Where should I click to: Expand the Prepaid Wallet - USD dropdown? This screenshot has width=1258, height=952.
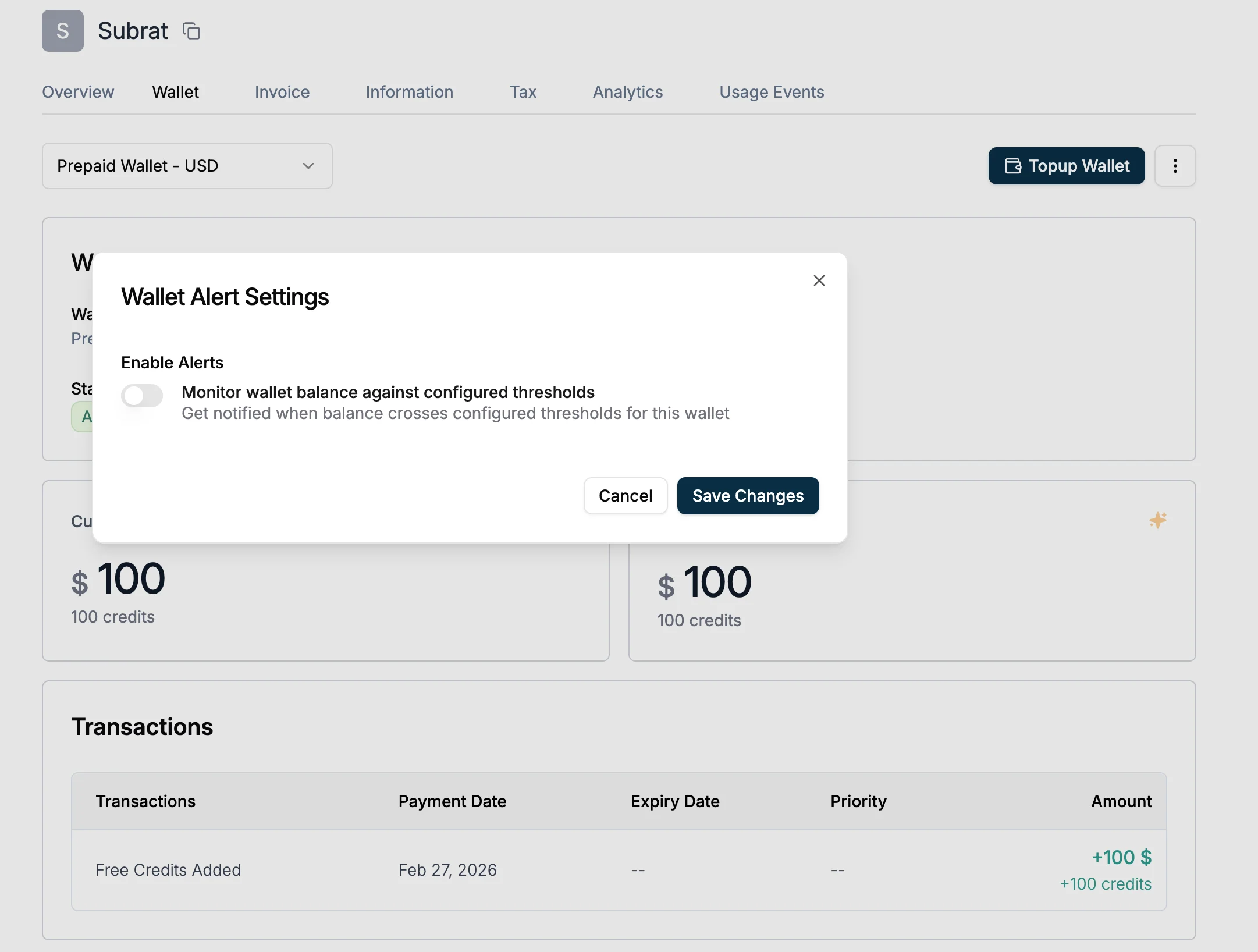pos(187,166)
